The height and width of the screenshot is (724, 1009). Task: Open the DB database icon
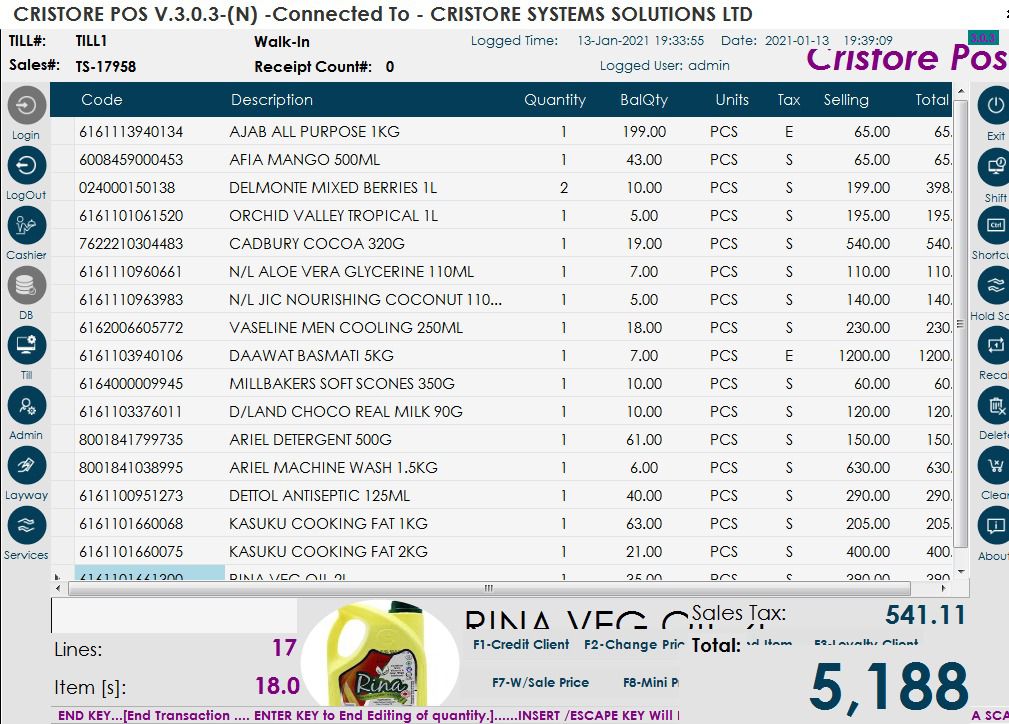[x=26, y=286]
